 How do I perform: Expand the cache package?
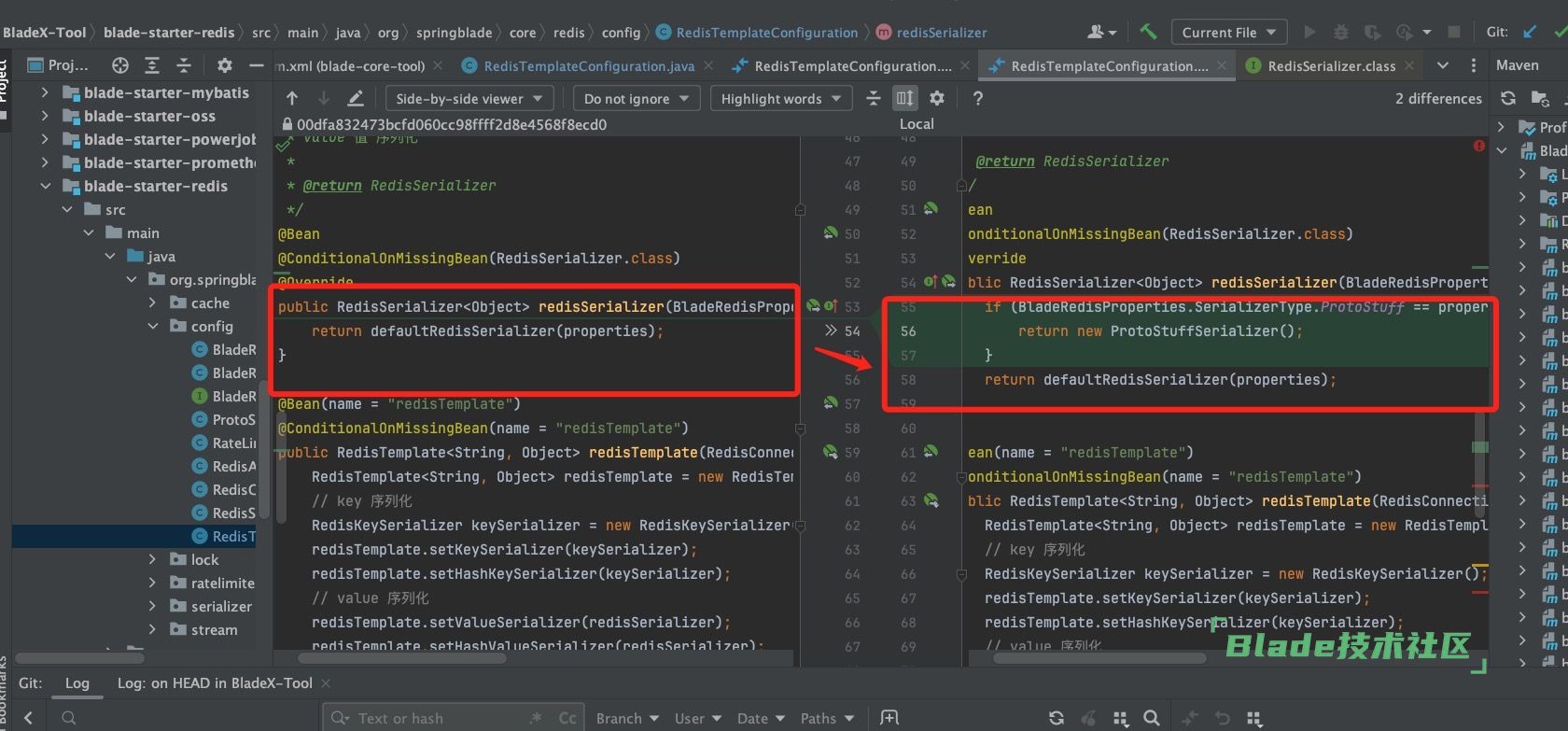[152, 302]
